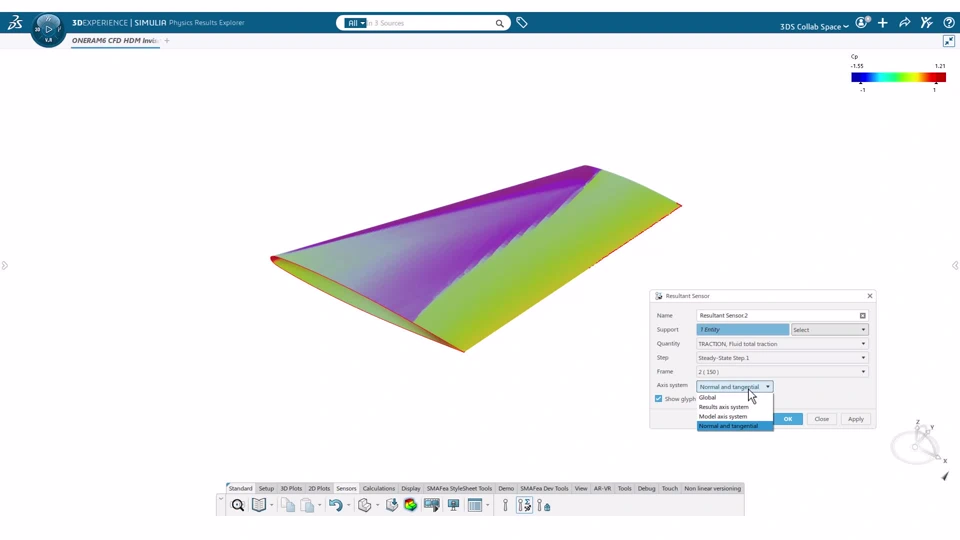The image size is (960, 540).
Task: Click the Undo arrow icon
Action: click(336, 505)
